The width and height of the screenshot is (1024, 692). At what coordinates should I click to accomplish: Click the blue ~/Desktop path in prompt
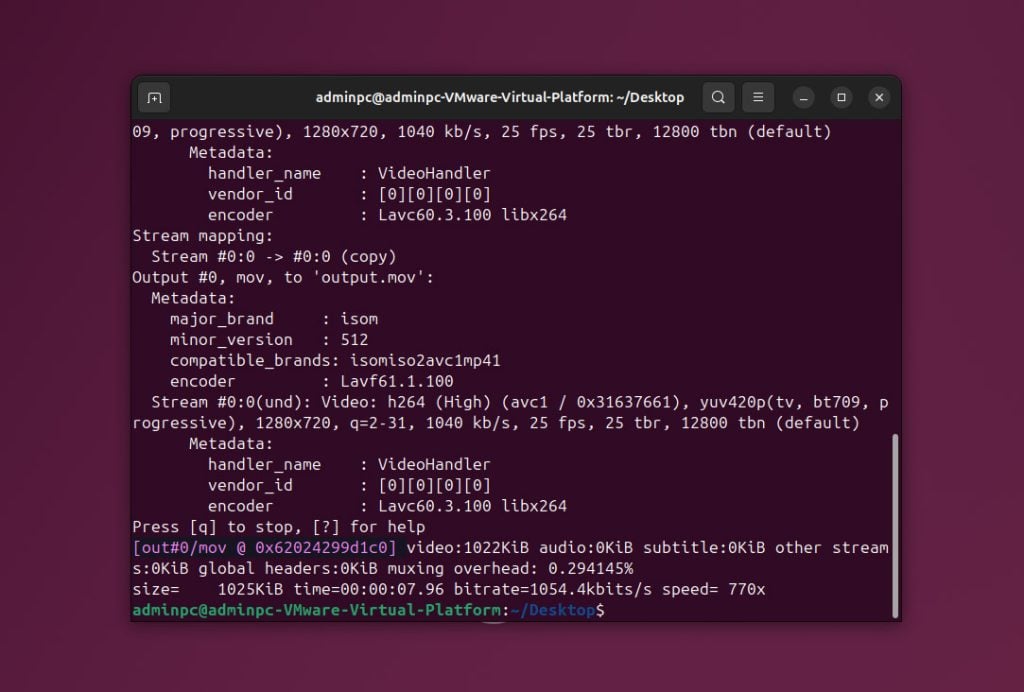553,610
